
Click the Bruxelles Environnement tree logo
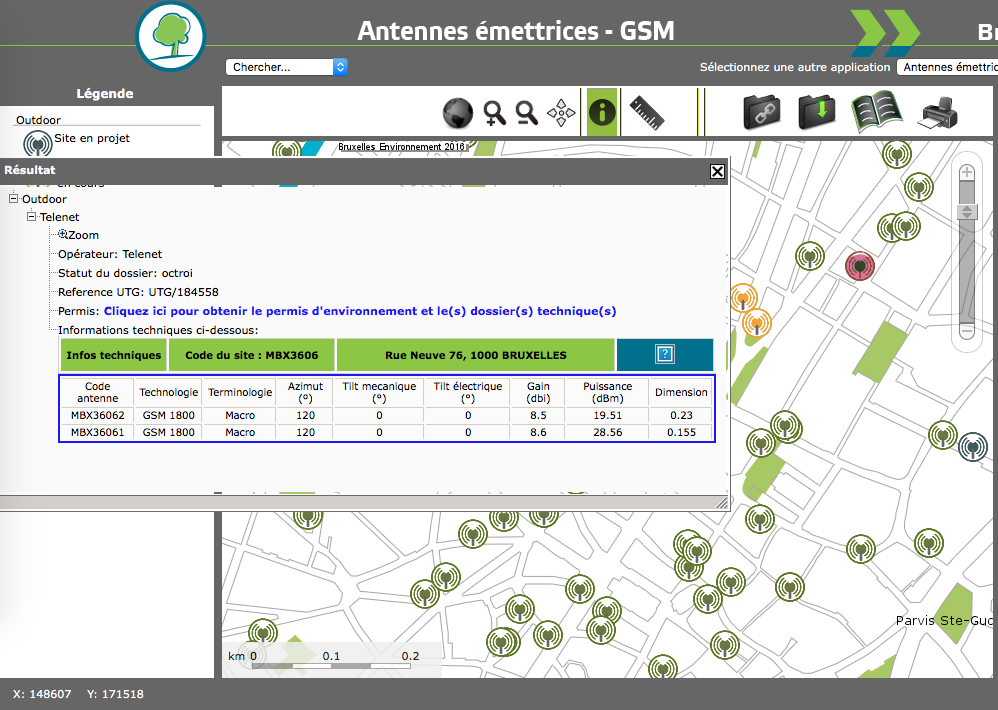pos(171,36)
